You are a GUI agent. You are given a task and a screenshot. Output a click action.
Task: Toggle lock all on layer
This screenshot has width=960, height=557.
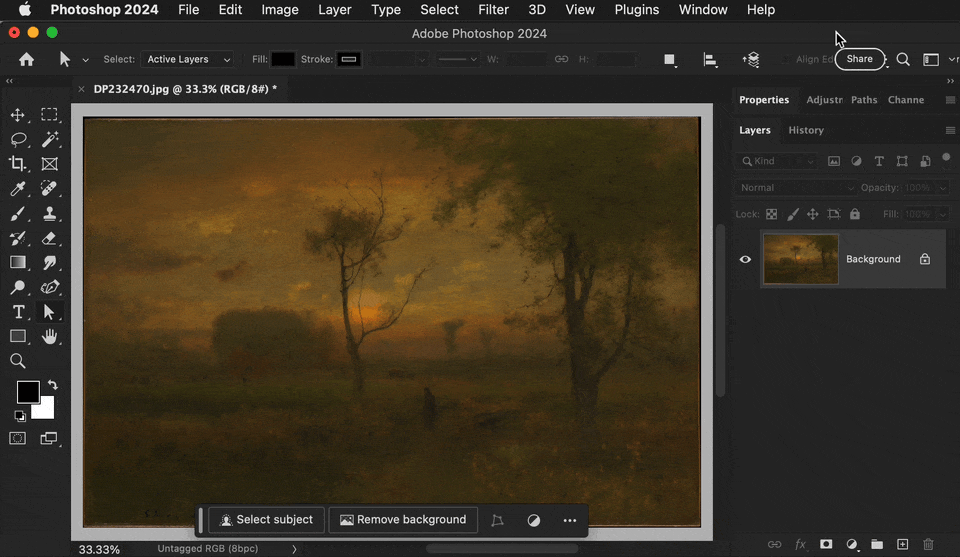855,214
